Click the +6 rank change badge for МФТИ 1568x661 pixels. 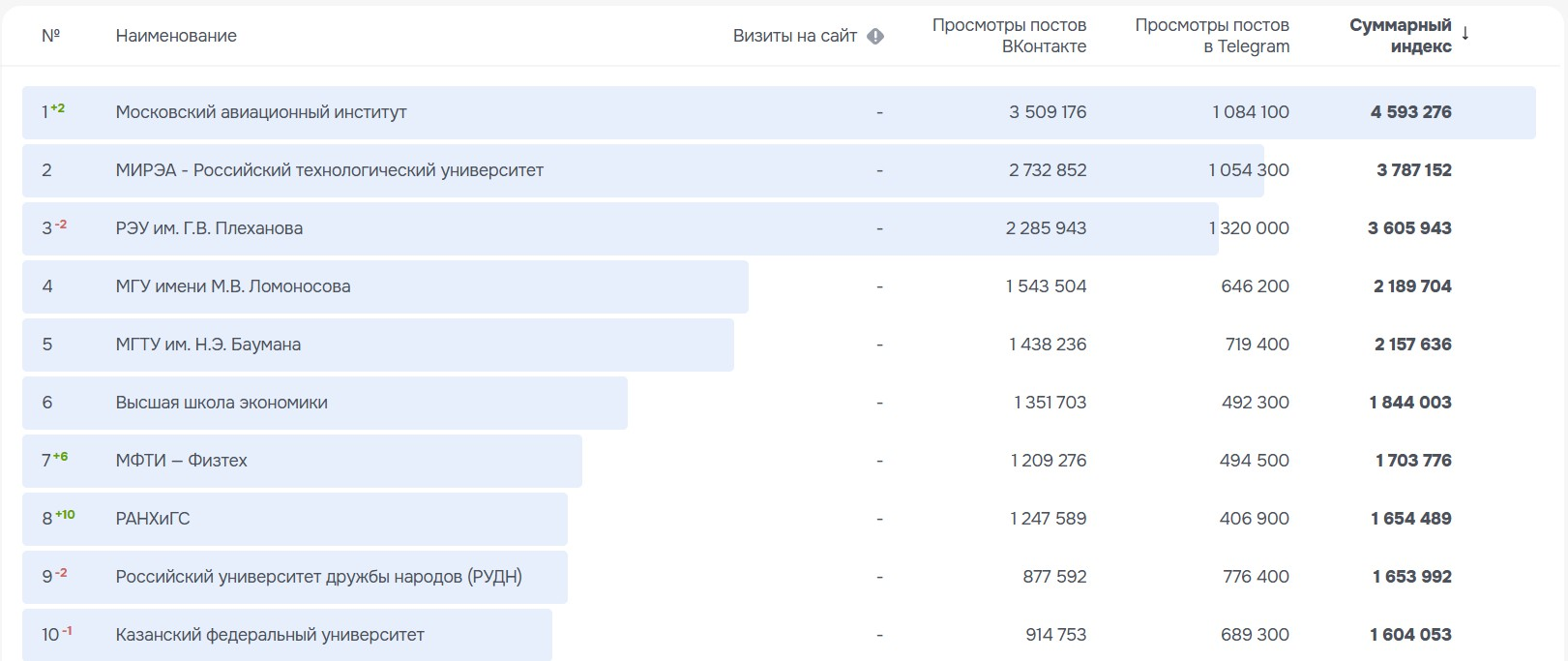coord(61,457)
